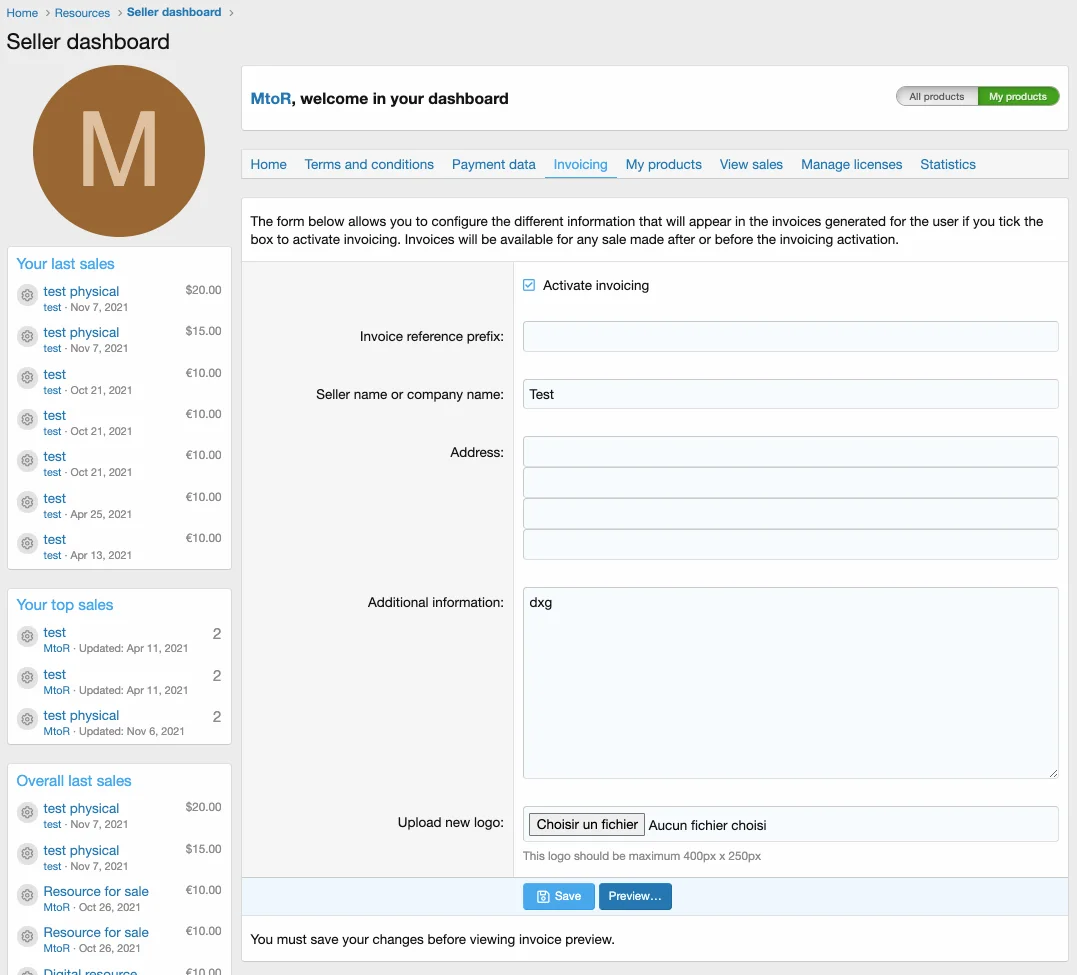Click MtoR under test physical in top sales
Screen dimensions: 1077x975
click(x=56, y=731)
